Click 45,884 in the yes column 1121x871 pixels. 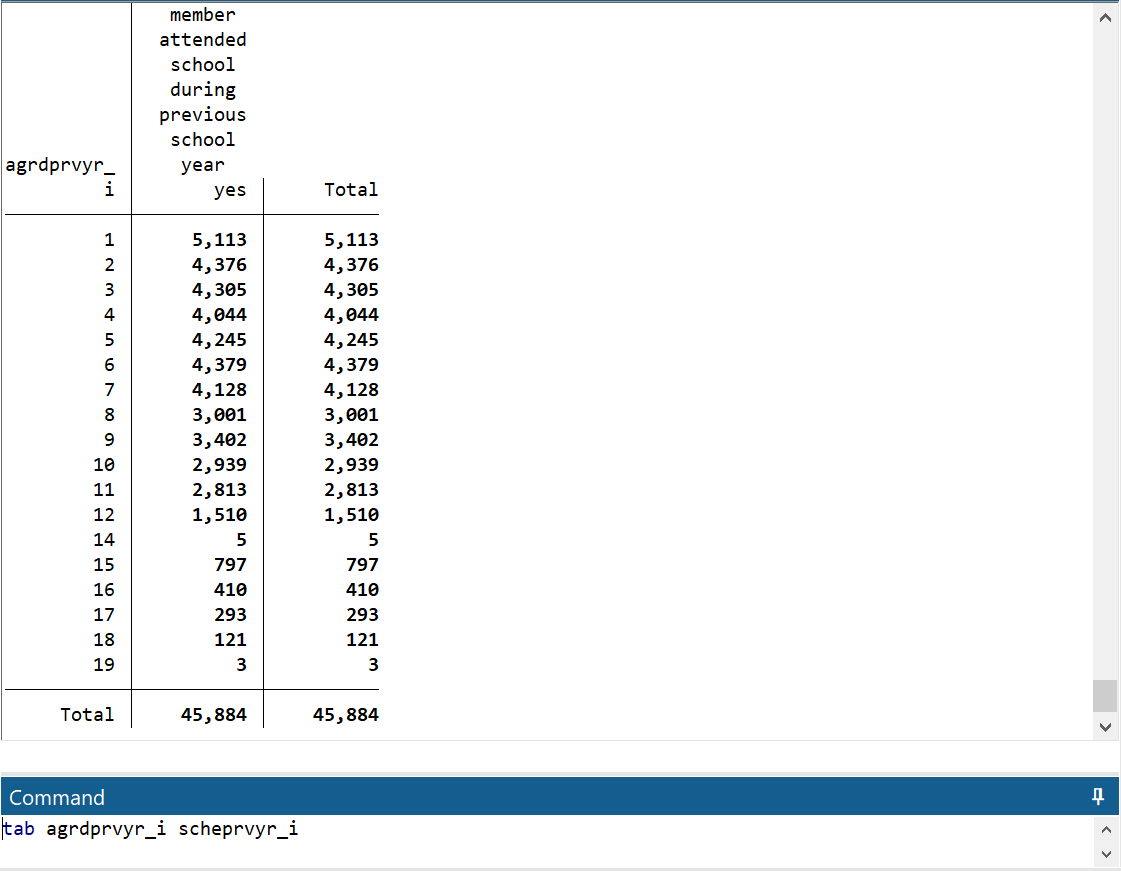[x=213, y=715]
